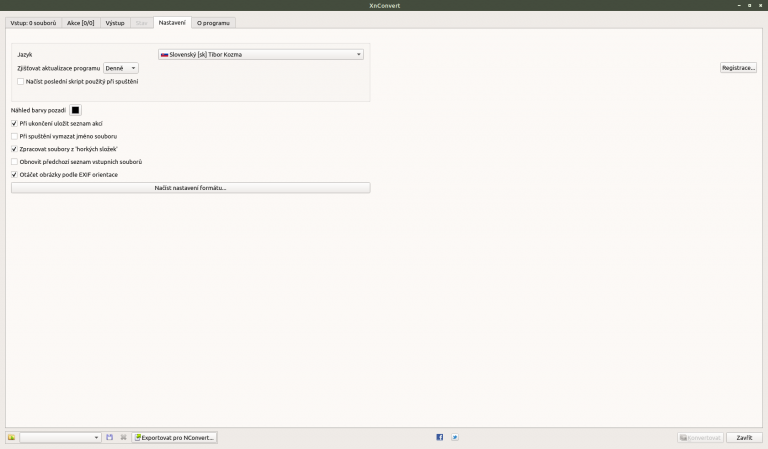The image size is (768, 449).
Task: Click the 'Zavřít' button
Action: [x=744, y=437]
